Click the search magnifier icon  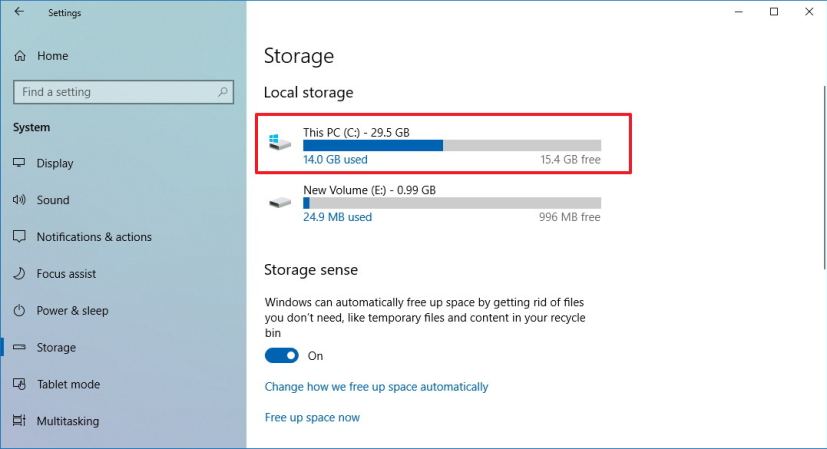click(223, 92)
